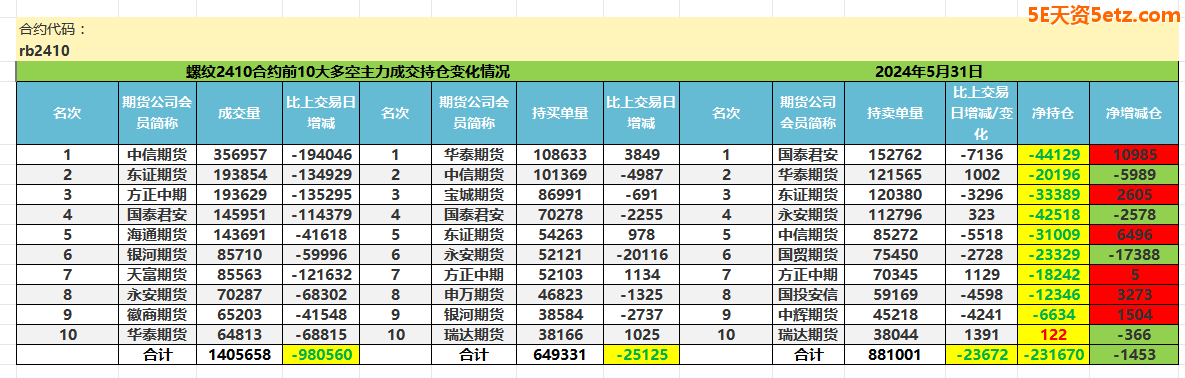1185x378 pixels.
Task: Select the yellow long change total -25125
Action: tap(642, 354)
